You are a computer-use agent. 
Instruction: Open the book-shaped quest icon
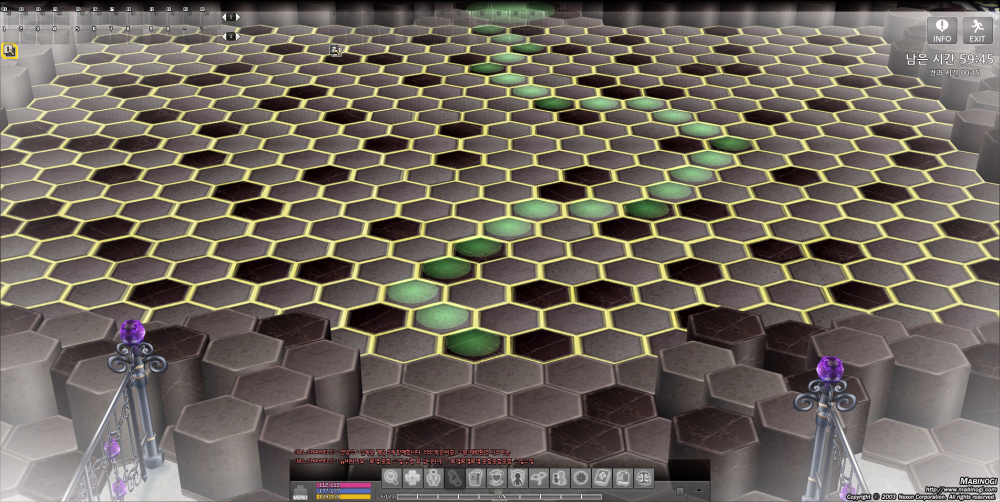click(x=602, y=477)
